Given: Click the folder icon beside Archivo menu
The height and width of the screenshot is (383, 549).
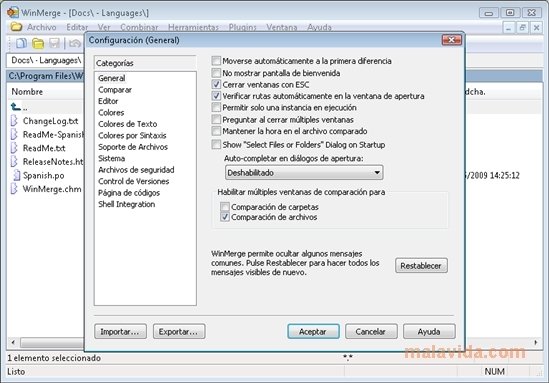Looking at the screenshot, I should (x=16, y=27).
